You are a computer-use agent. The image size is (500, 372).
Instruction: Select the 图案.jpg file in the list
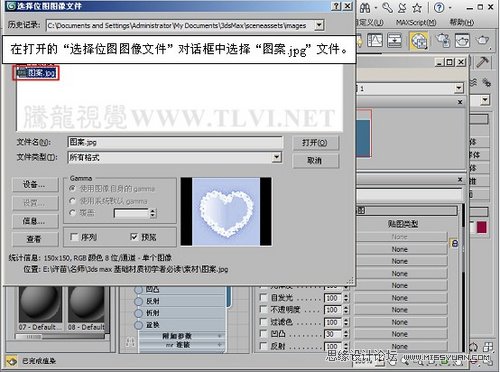37,73
